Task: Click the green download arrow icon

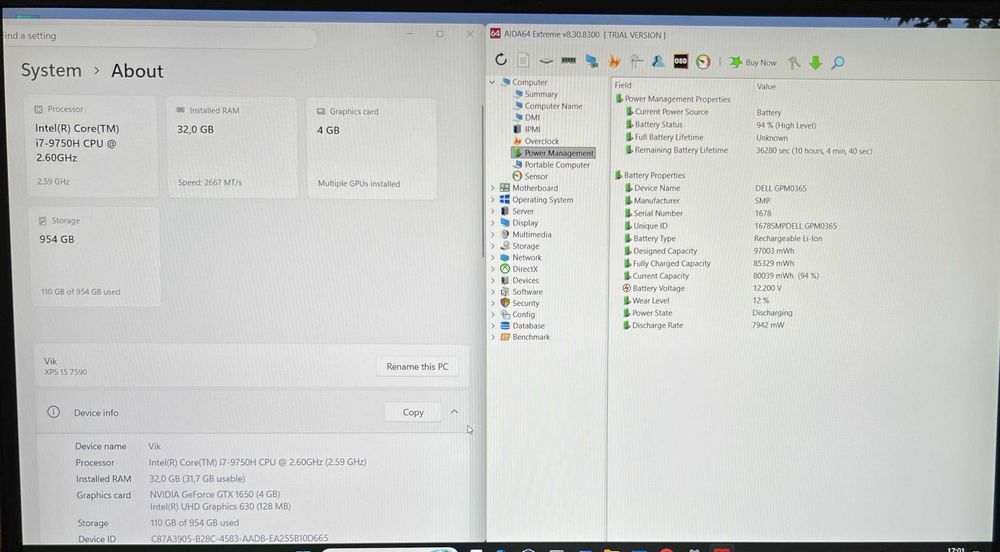Action: 816,62
